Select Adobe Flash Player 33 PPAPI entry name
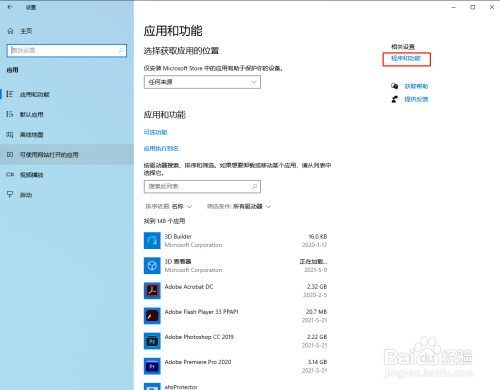 [202, 312]
